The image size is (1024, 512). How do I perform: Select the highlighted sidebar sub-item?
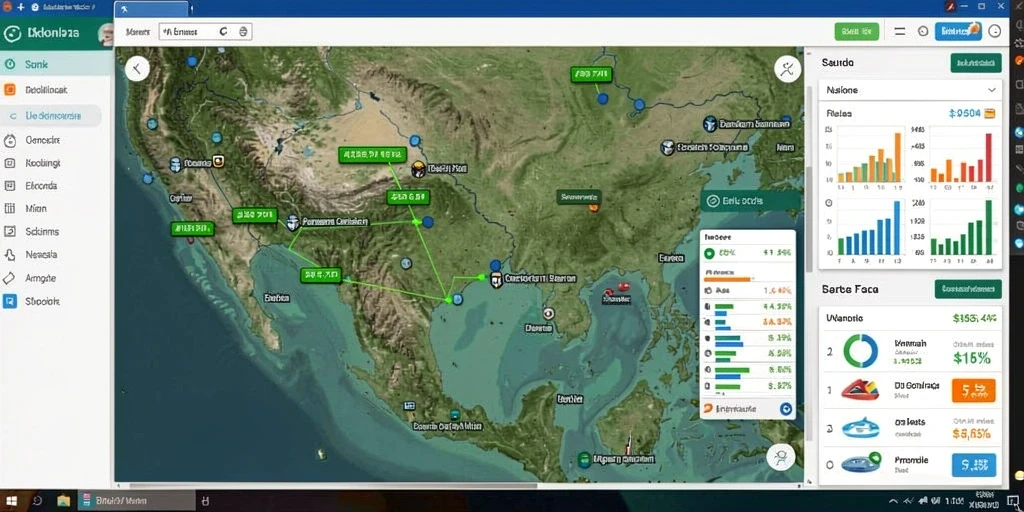[51, 116]
